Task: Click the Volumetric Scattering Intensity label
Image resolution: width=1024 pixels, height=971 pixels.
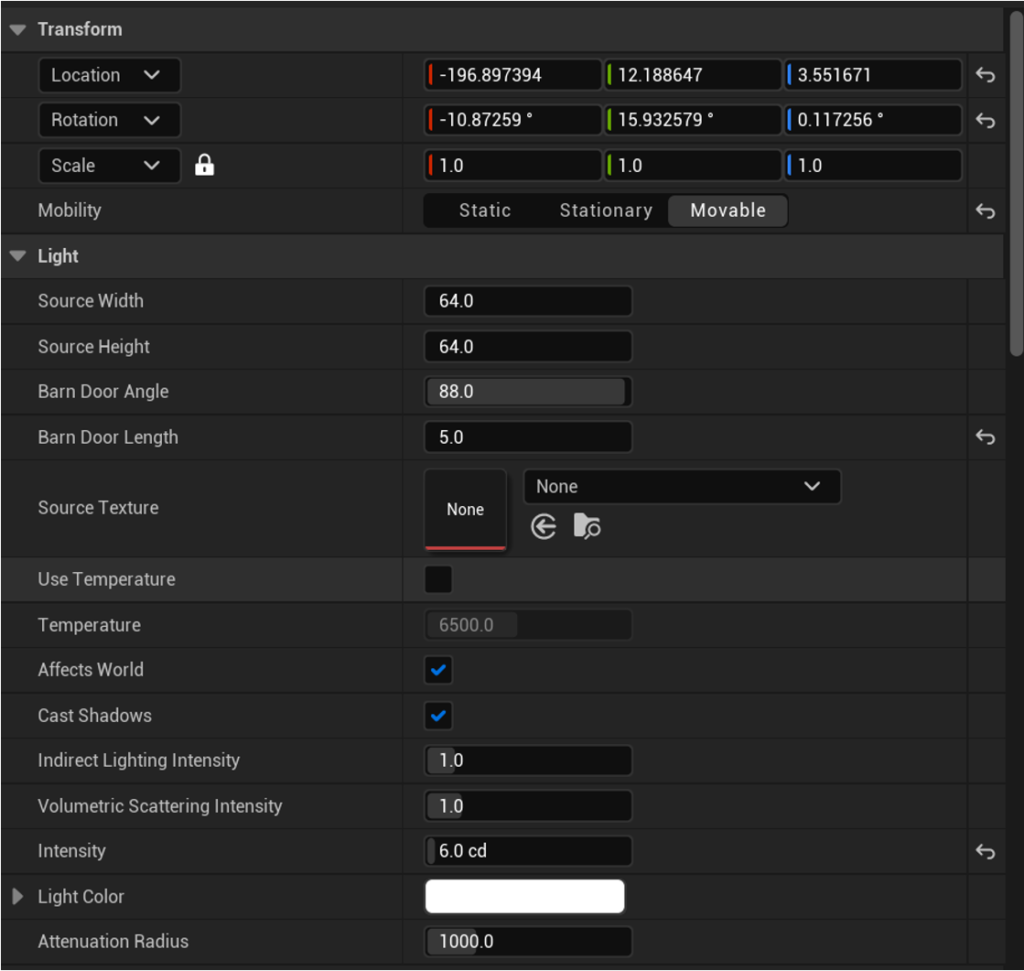Action: click(160, 806)
